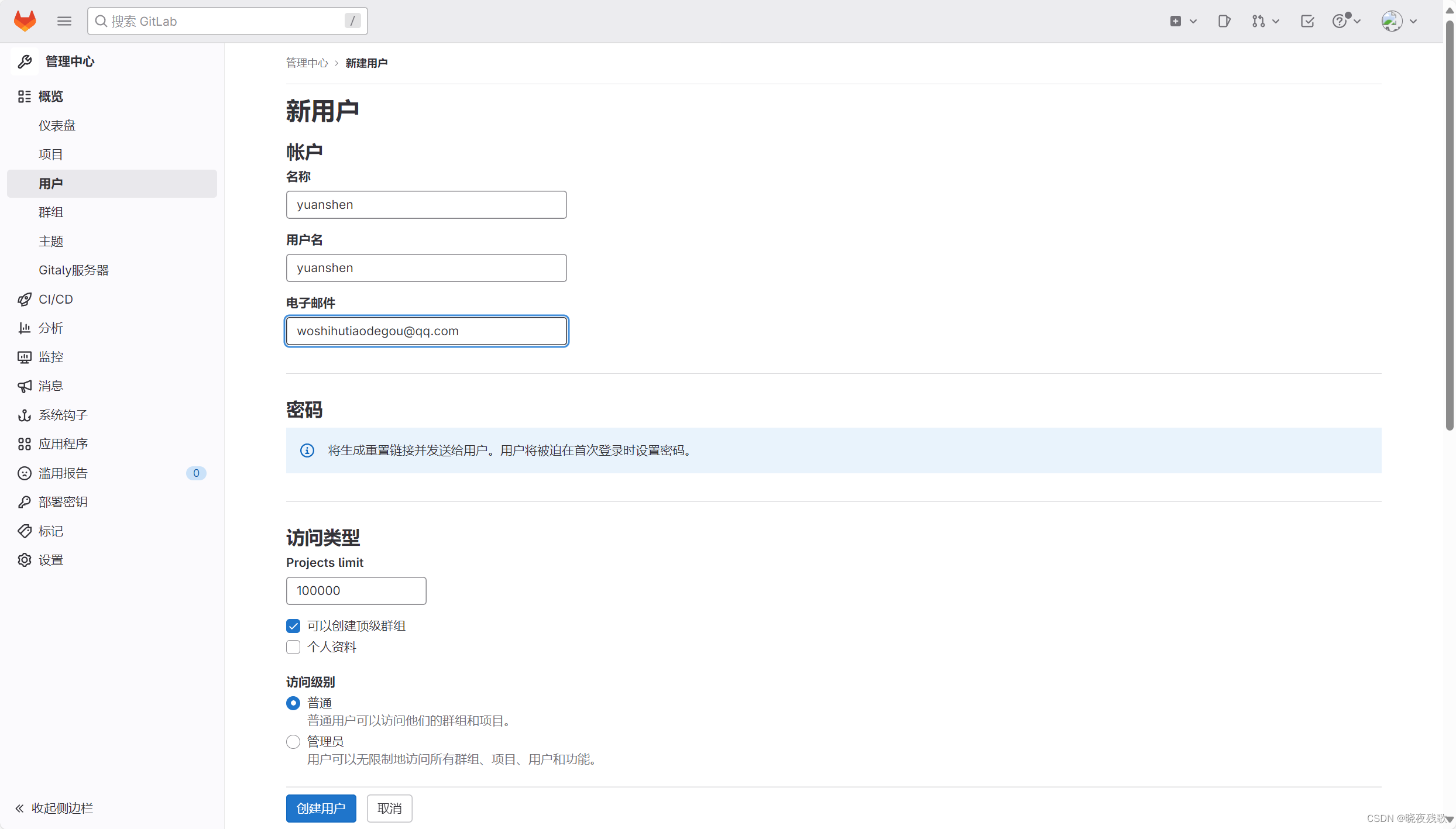Open 群组 in the sidebar
This screenshot has height=829, width=1456.
tap(112, 212)
